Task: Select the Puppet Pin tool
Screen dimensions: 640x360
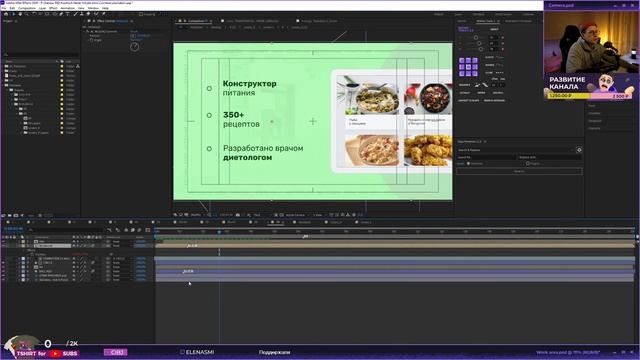Action: 103,14
